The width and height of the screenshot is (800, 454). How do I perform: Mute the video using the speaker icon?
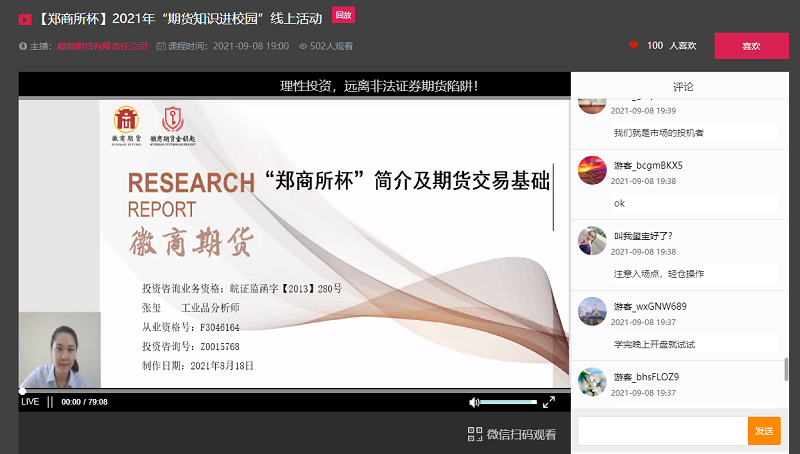pos(474,402)
